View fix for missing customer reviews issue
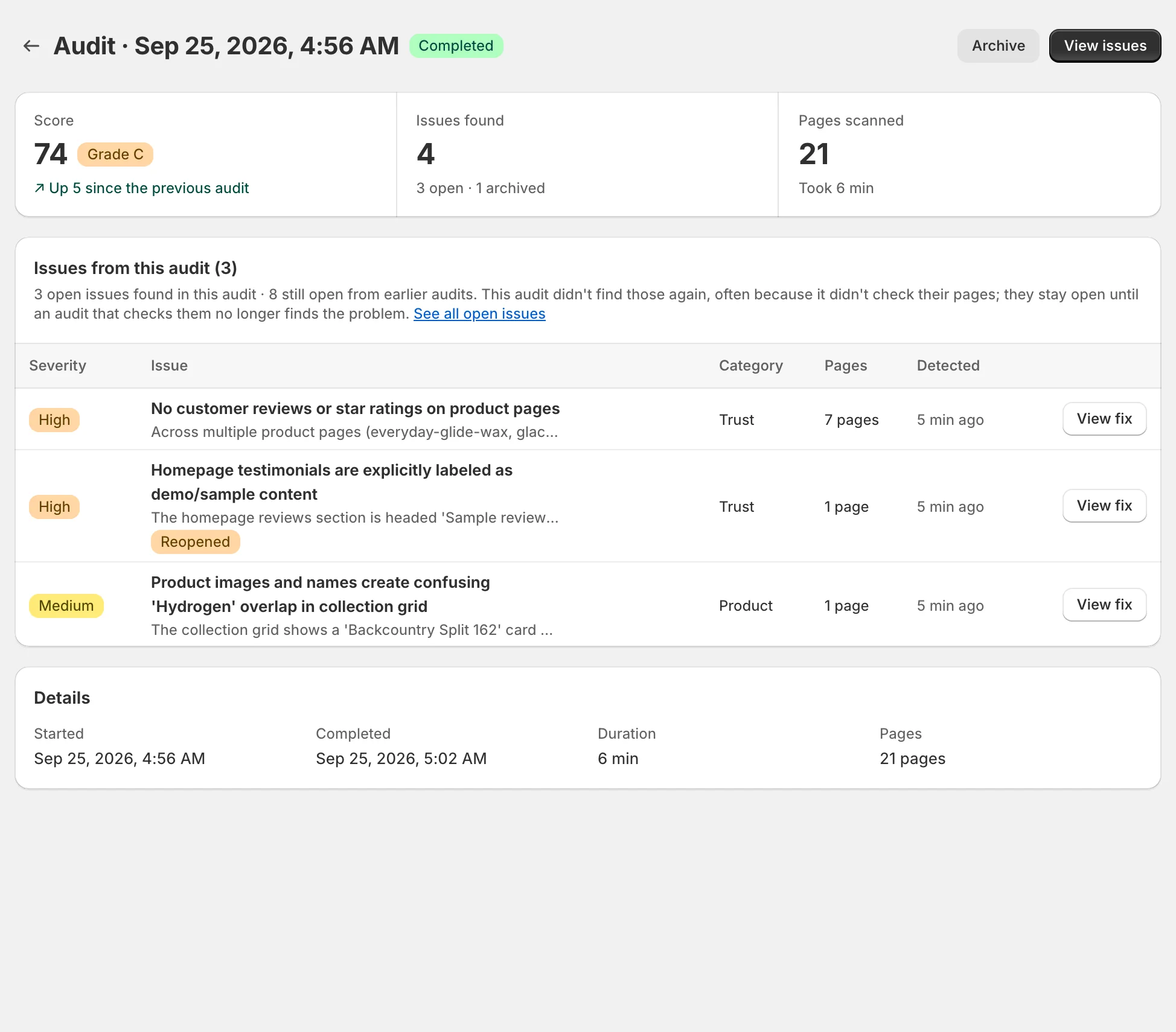The height and width of the screenshot is (1032, 1176). tap(1104, 419)
